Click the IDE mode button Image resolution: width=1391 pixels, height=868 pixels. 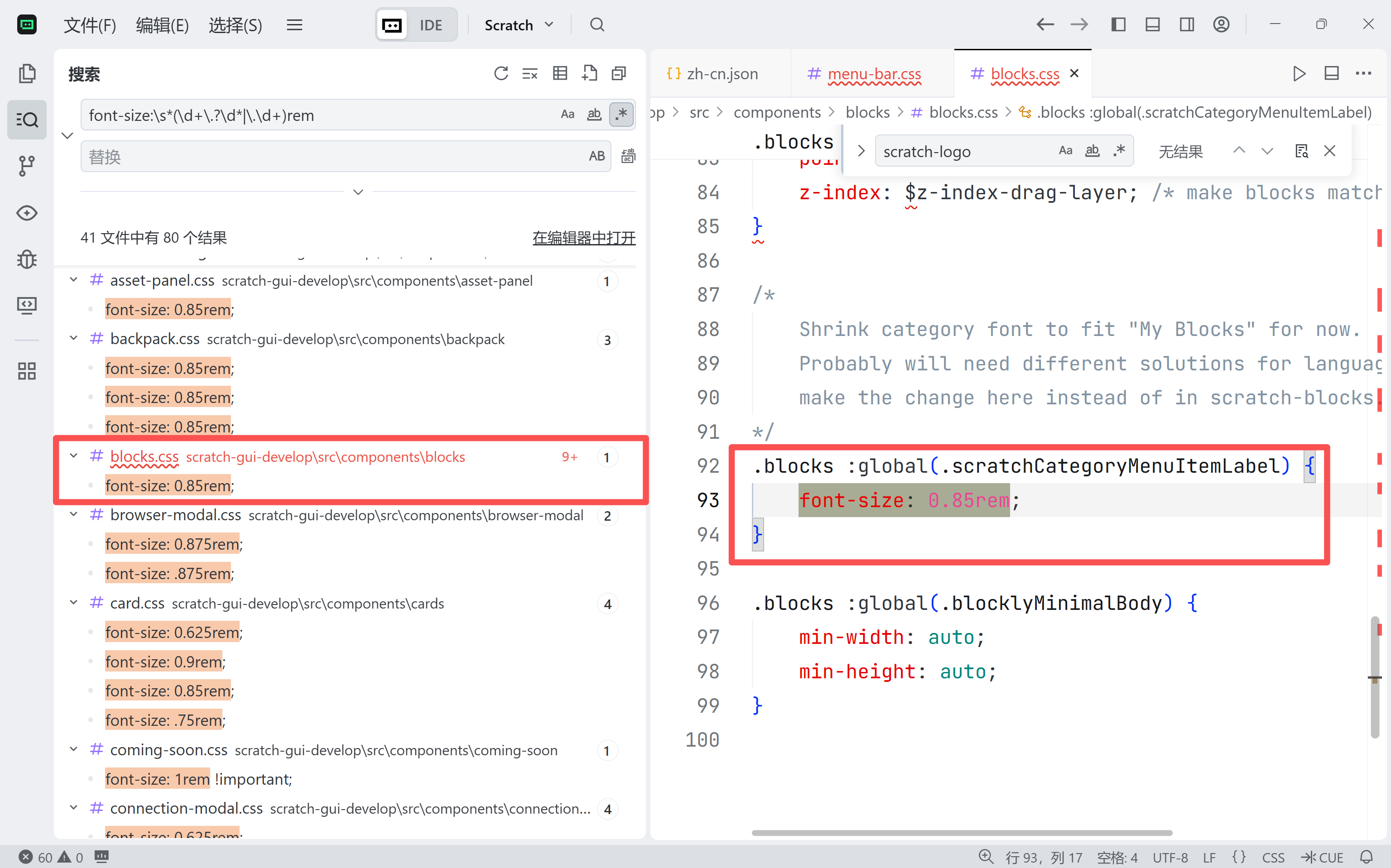point(430,25)
